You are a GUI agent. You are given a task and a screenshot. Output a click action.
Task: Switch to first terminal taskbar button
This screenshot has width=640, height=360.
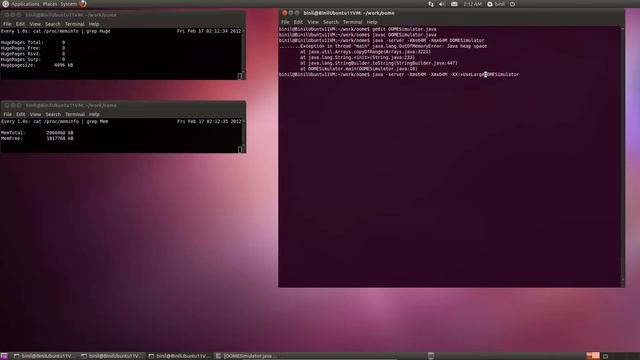pyautogui.click(x=44, y=356)
